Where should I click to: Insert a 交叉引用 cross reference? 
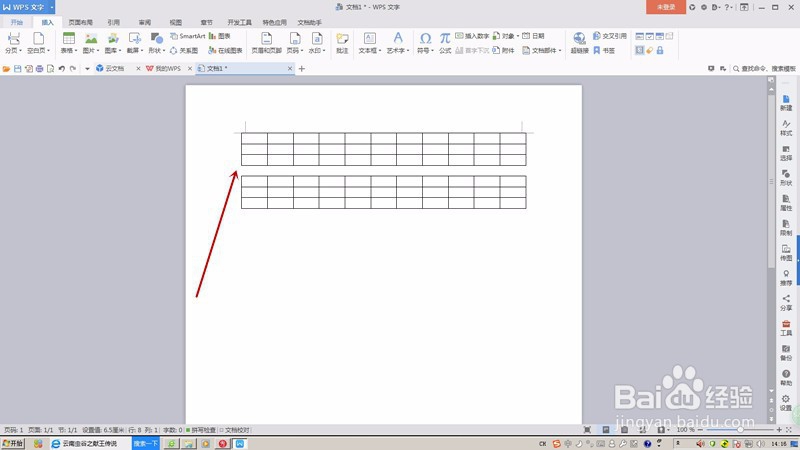[610, 36]
